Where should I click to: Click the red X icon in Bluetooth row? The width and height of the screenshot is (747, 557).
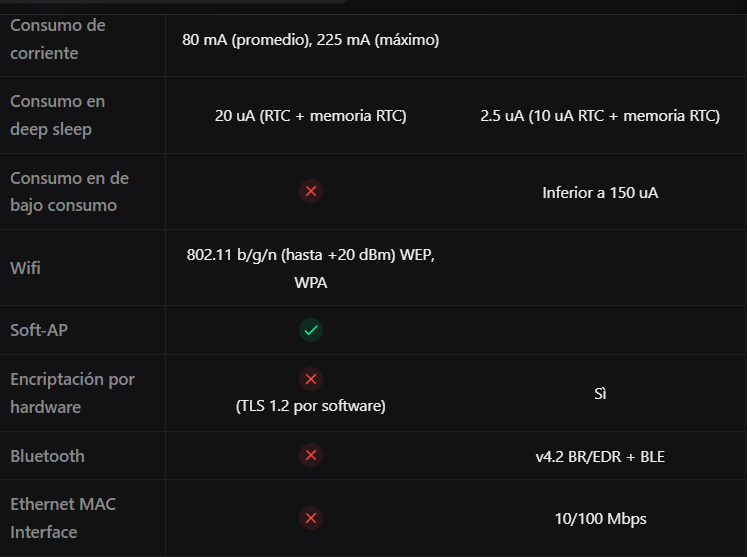[311, 455]
